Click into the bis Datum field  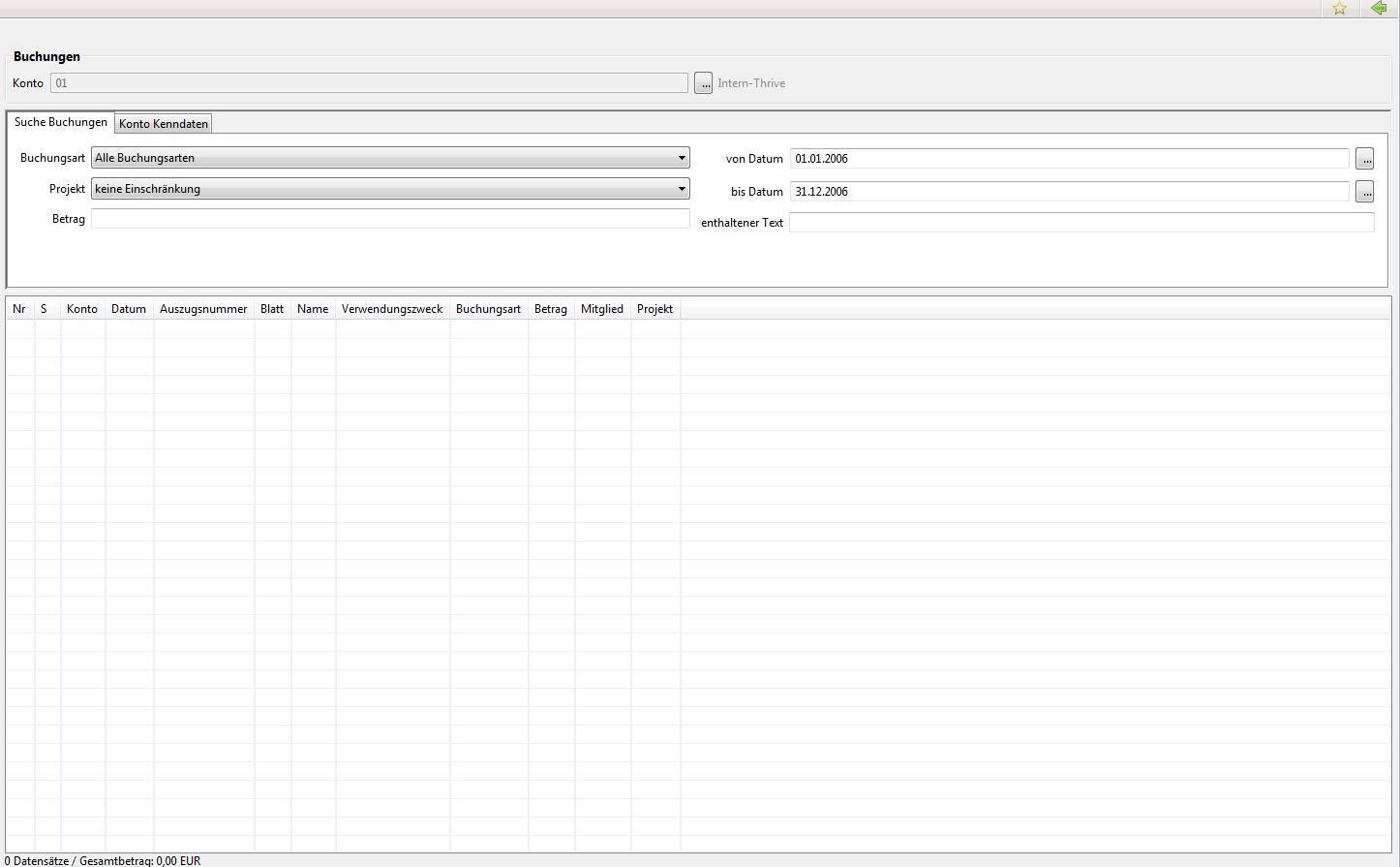[x=1070, y=192]
